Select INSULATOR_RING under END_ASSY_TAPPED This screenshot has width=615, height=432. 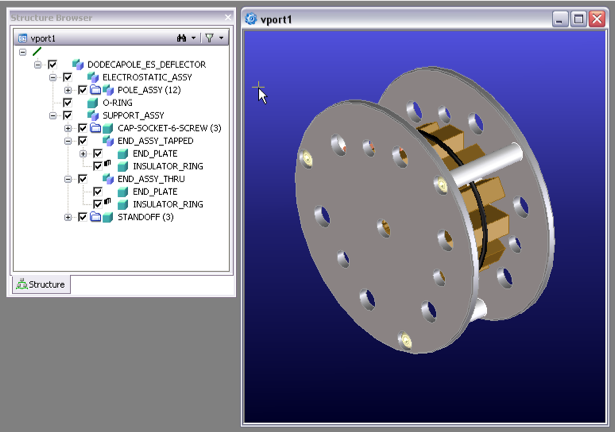click(167, 166)
